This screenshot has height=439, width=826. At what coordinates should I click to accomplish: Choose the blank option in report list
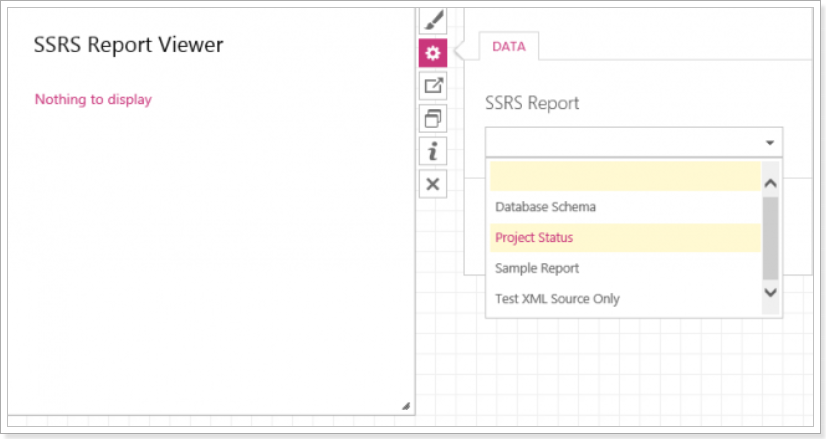(x=625, y=177)
